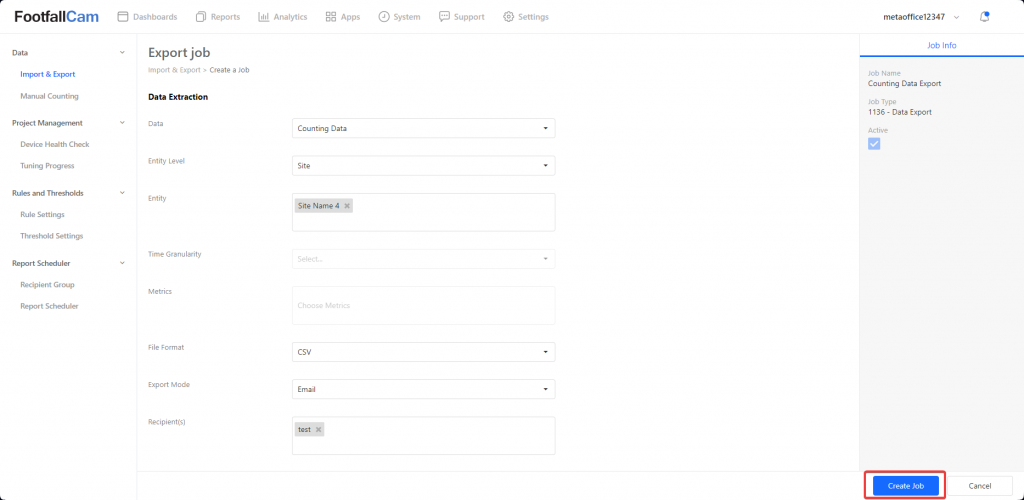This screenshot has width=1024, height=500.
Task: Click the Create Job button
Action: pos(905,485)
